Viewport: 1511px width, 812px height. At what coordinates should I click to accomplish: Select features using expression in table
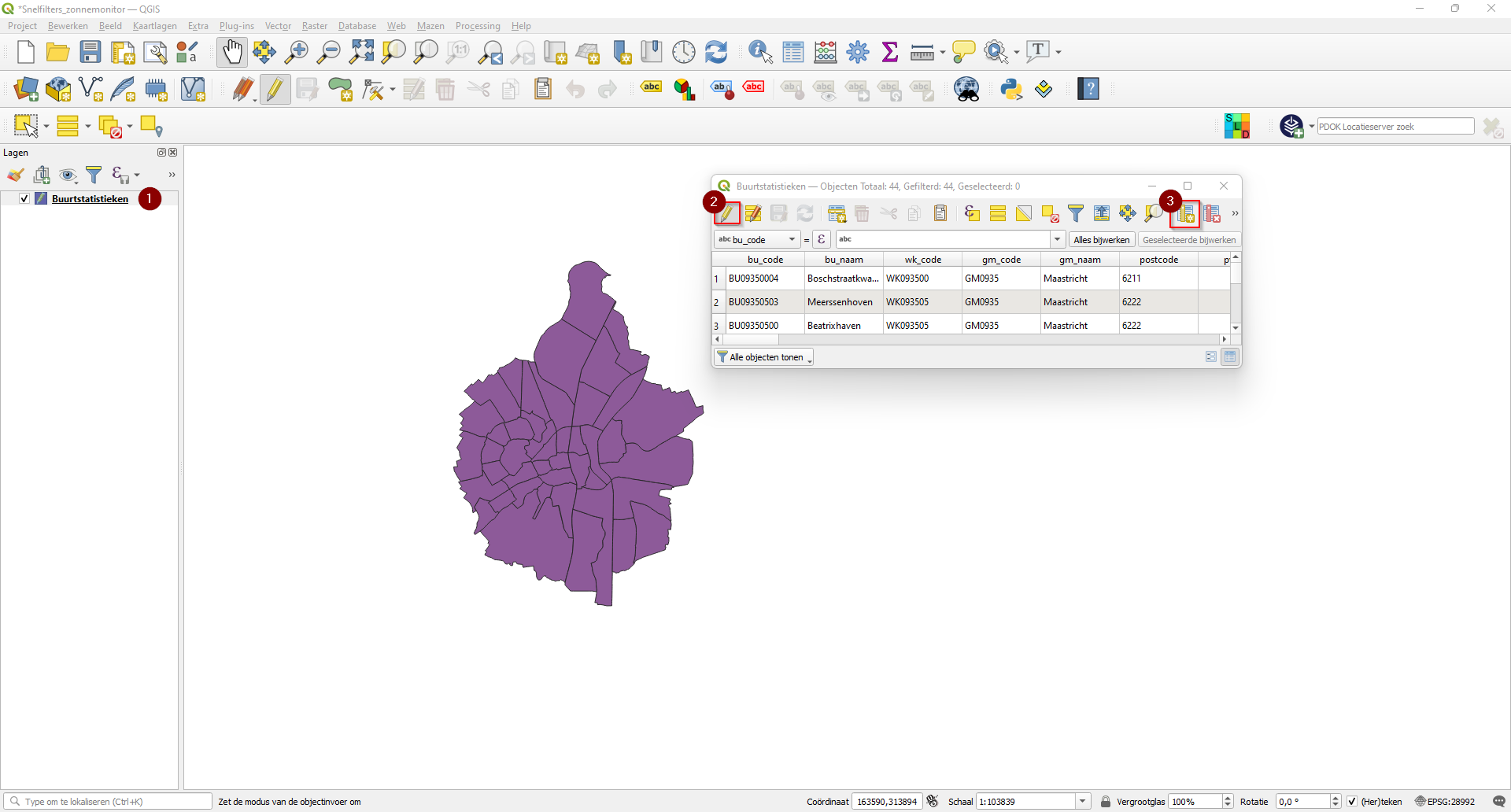click(972, 213)
